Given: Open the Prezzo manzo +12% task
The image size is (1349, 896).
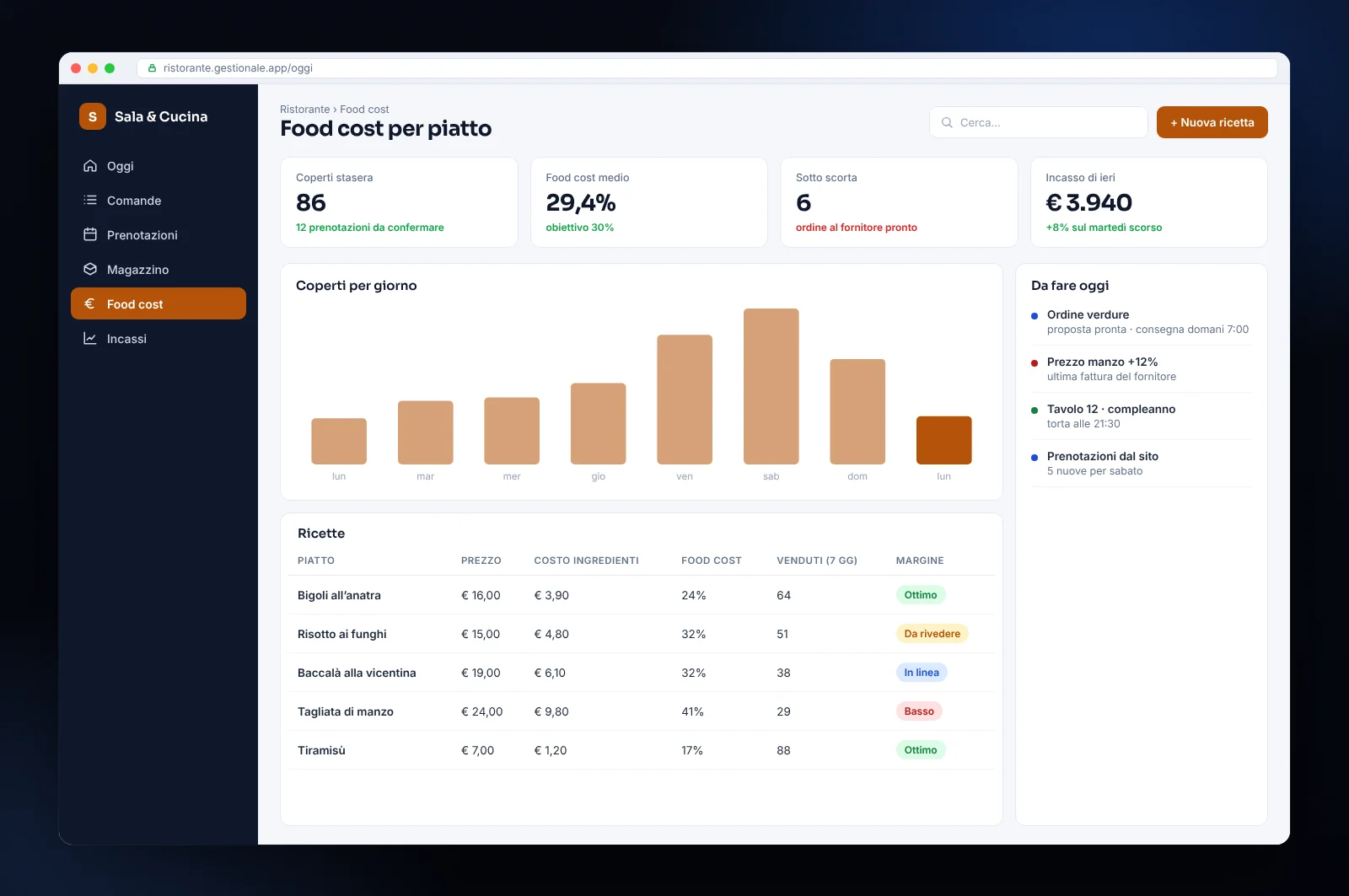Looking at the screenshot, I should tap(1141, 369).
